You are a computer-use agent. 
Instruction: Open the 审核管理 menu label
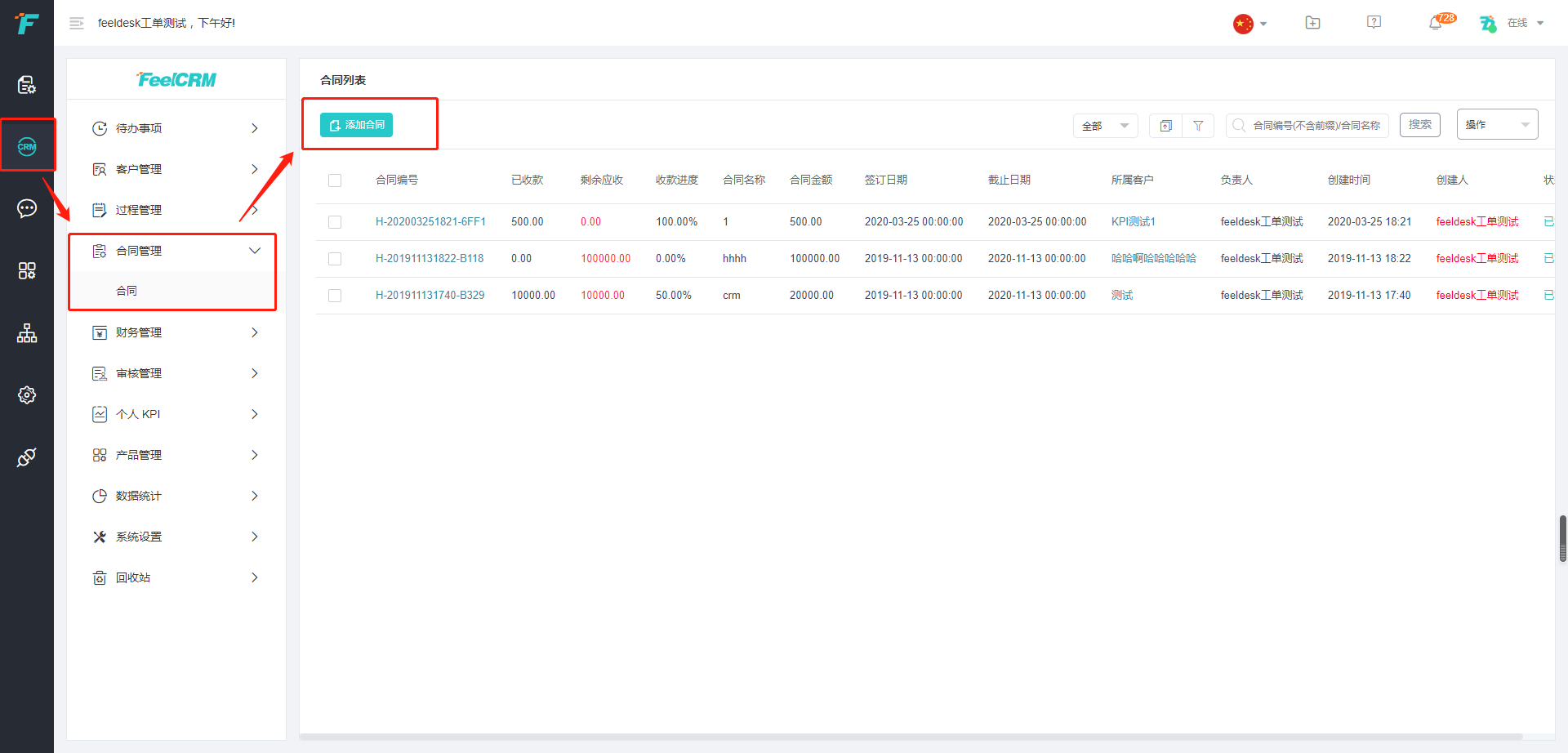click(x=139, y=373)
